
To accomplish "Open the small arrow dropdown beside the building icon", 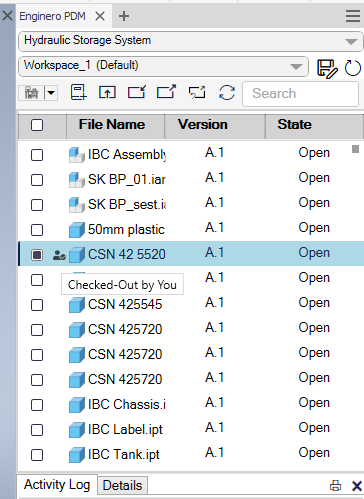I will click(51, 93).
